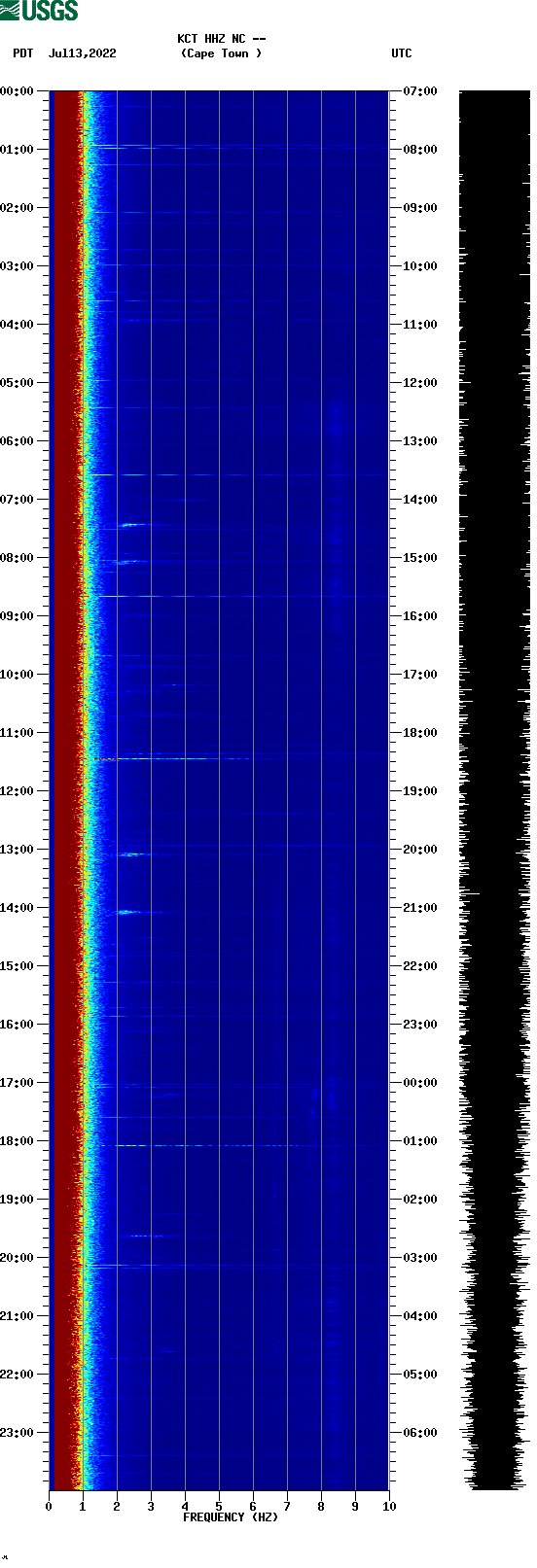
Task: Click the 22:00 PDT time label
Action: (18, 1375)
